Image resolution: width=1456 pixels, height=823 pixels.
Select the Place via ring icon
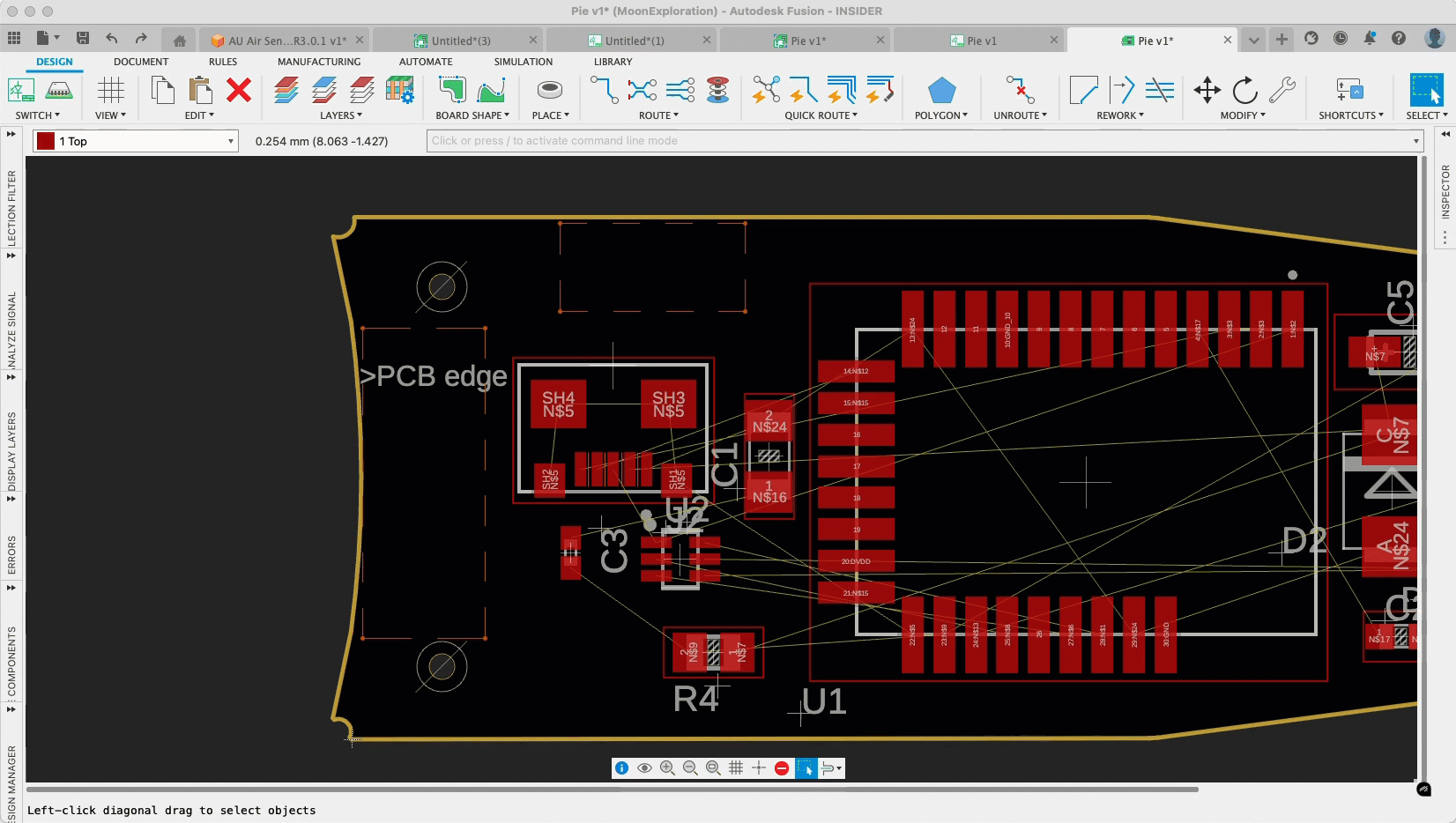[x=550, y=91]
